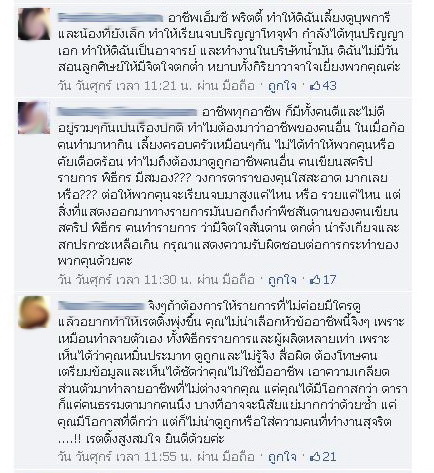Click the thumbs-up icon showing 21 likes
This screenshot has width=434, height=473.
click(315, 456)
